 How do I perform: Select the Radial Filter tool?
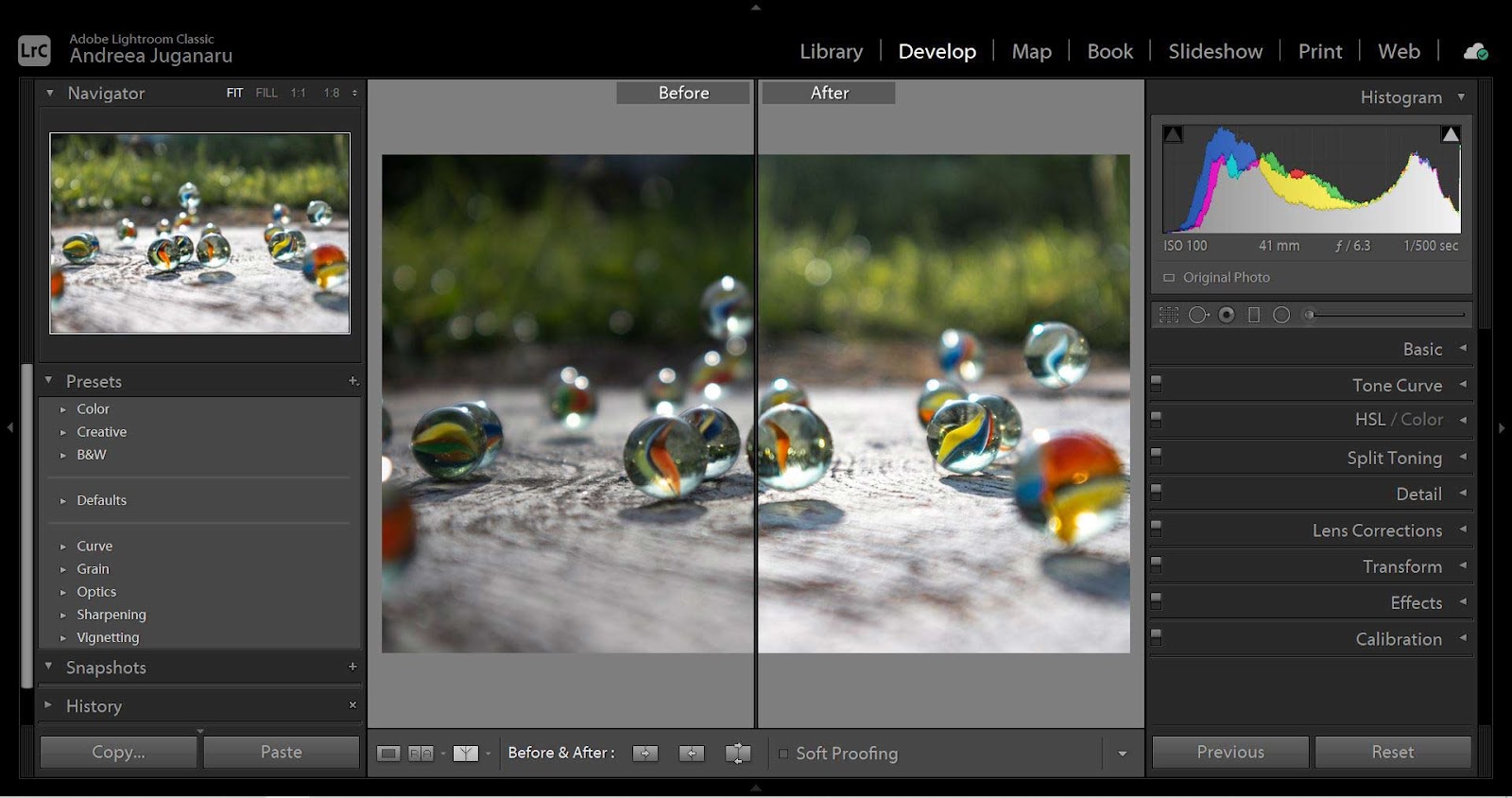1281,315
